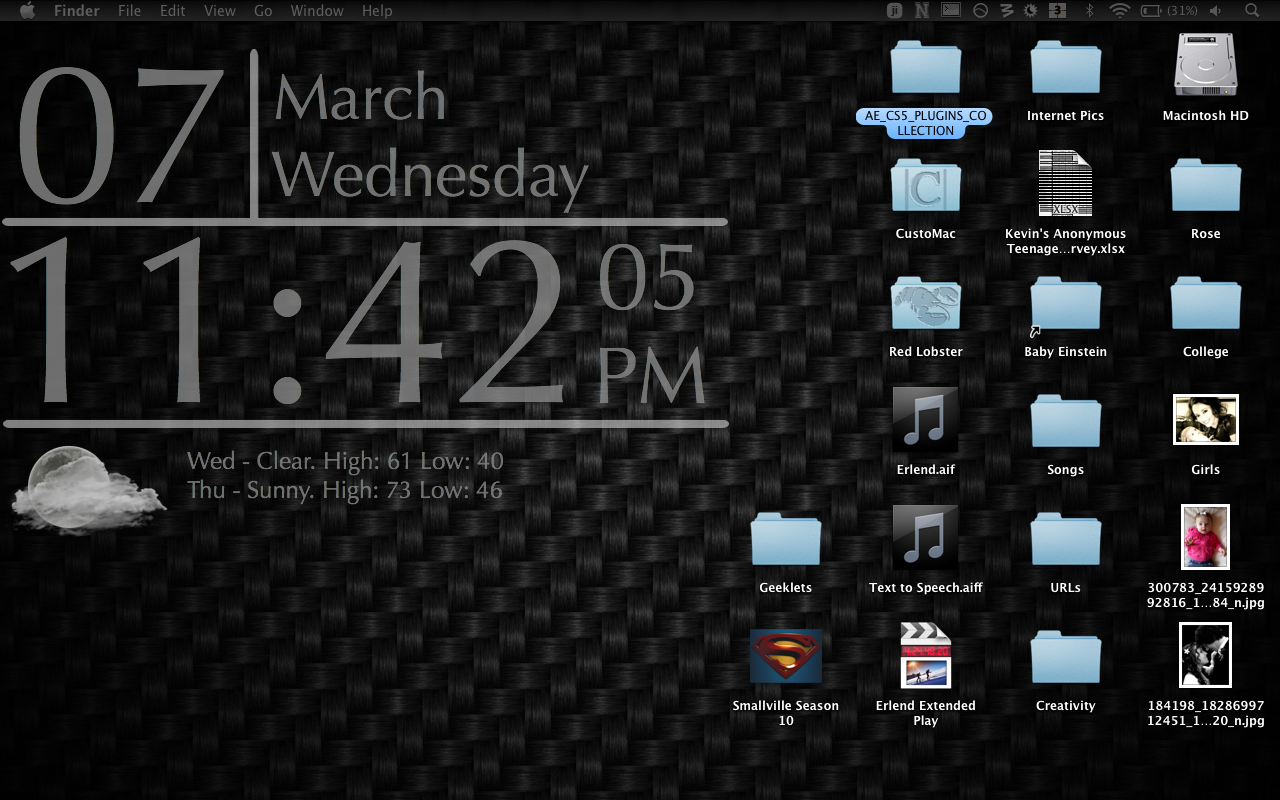Viewport: 1280px width, 800px height.
Task: Open Kevin's Anonymous Teenage survey spreadsheet
Action: click(x=1065, y=185)
